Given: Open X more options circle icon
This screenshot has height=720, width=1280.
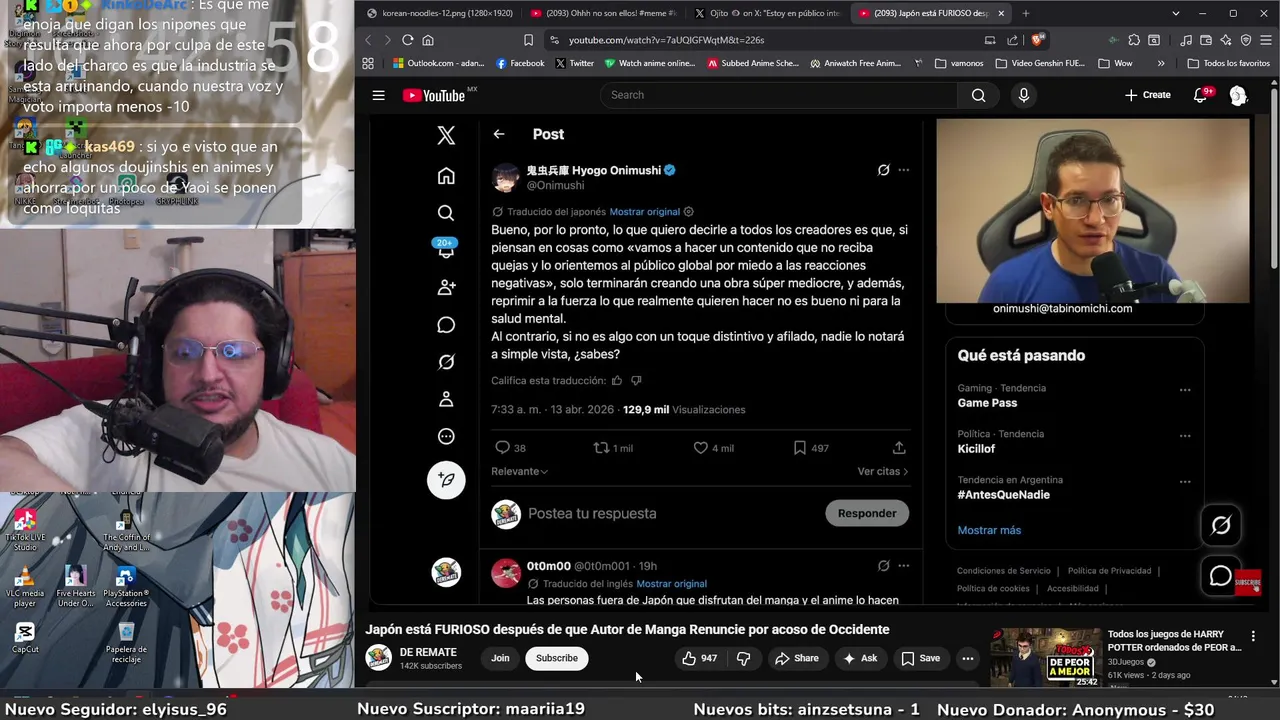Looking at the screenshot, I should click(446, 436).
